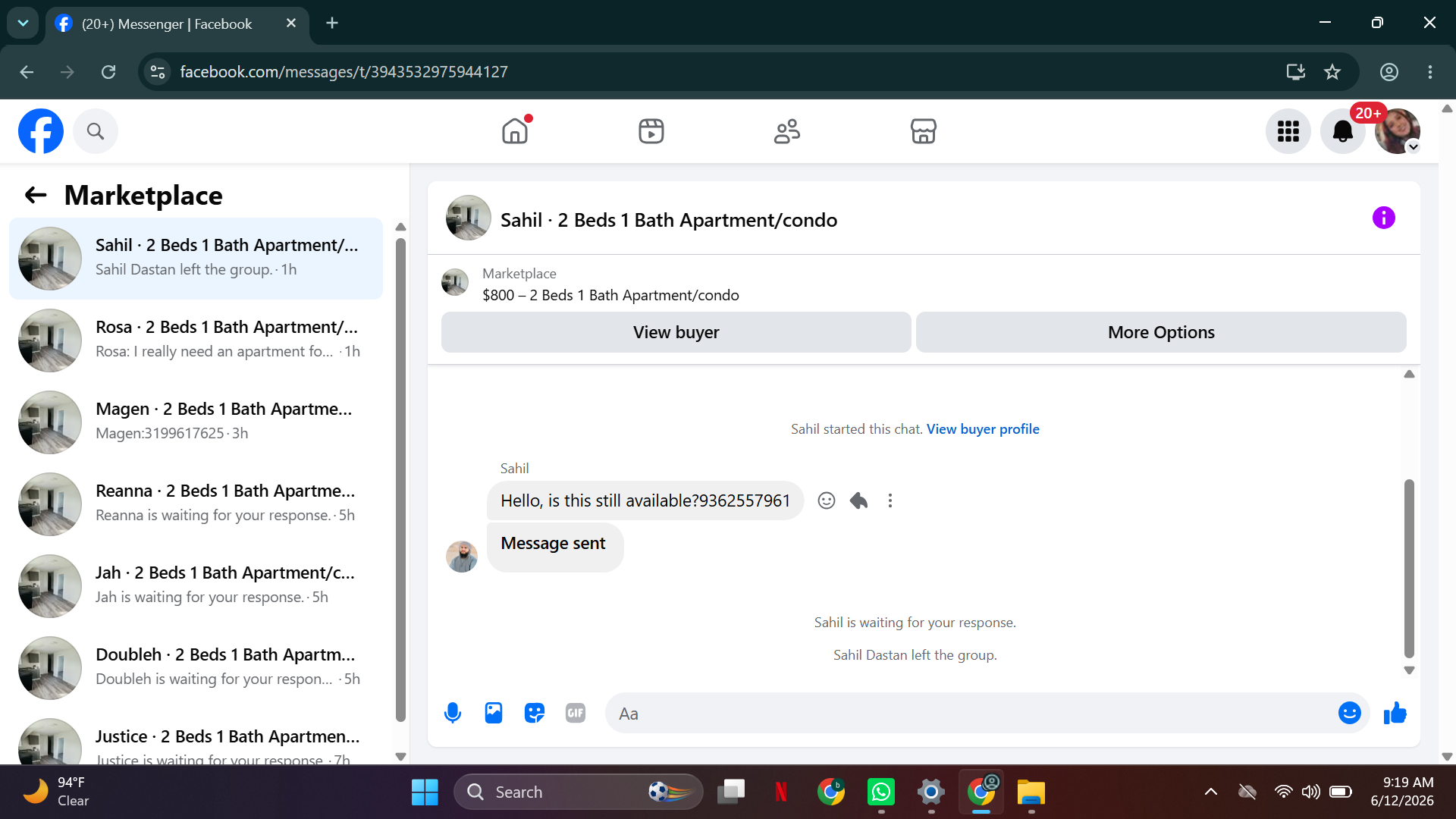
Task: Open conversation information icon
Action: (x=1384, y=218)
